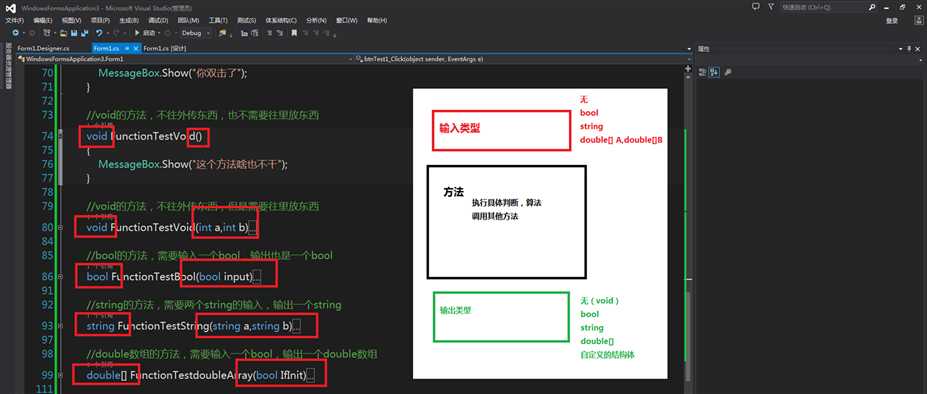Click the toolbar icon right of Find in Files
This screenshot has height=394, width=927.
coord(245,33)
